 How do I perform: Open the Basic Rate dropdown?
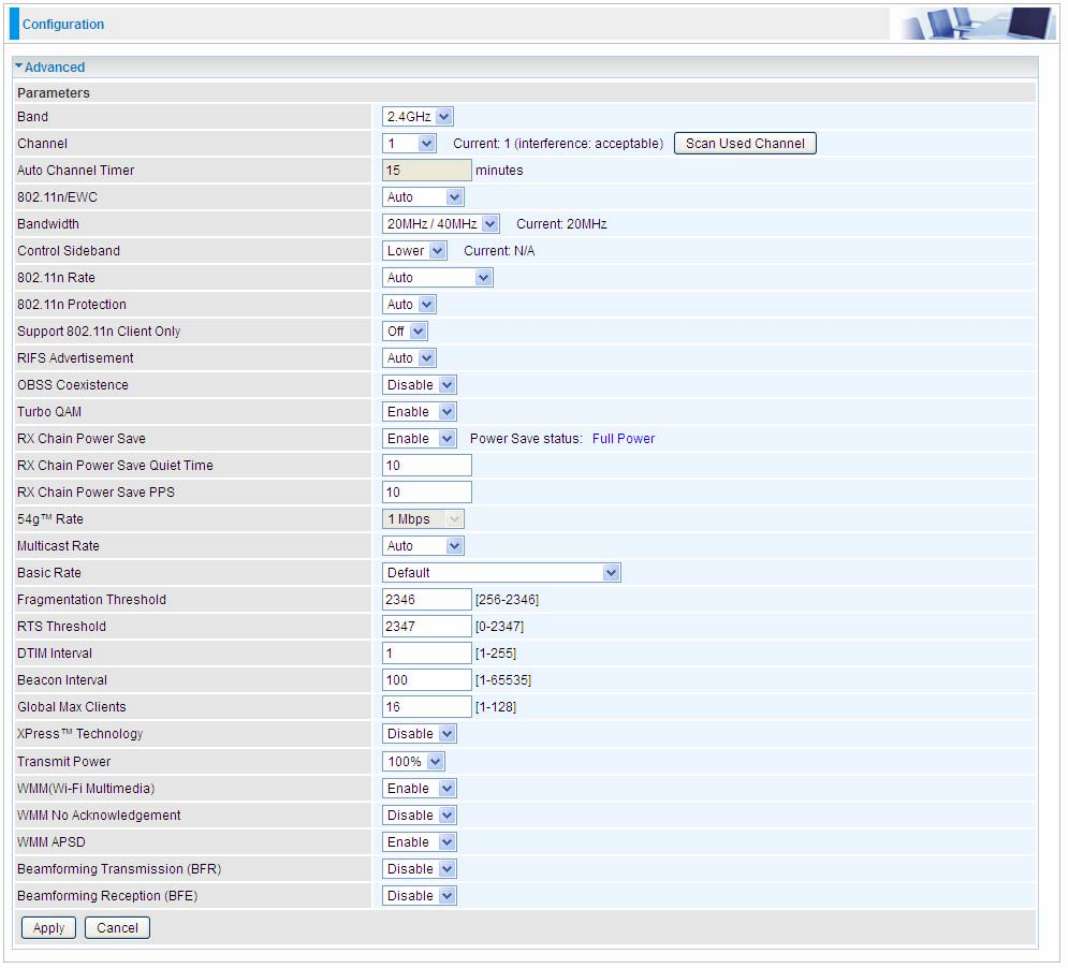click(502, 574)
